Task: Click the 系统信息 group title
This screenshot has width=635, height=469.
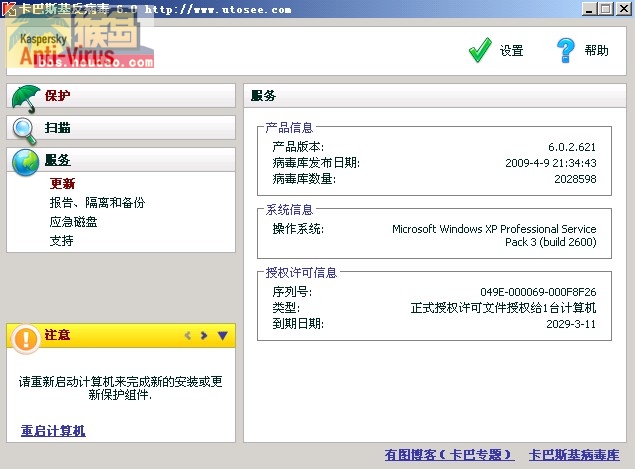Action: [289, 210]
